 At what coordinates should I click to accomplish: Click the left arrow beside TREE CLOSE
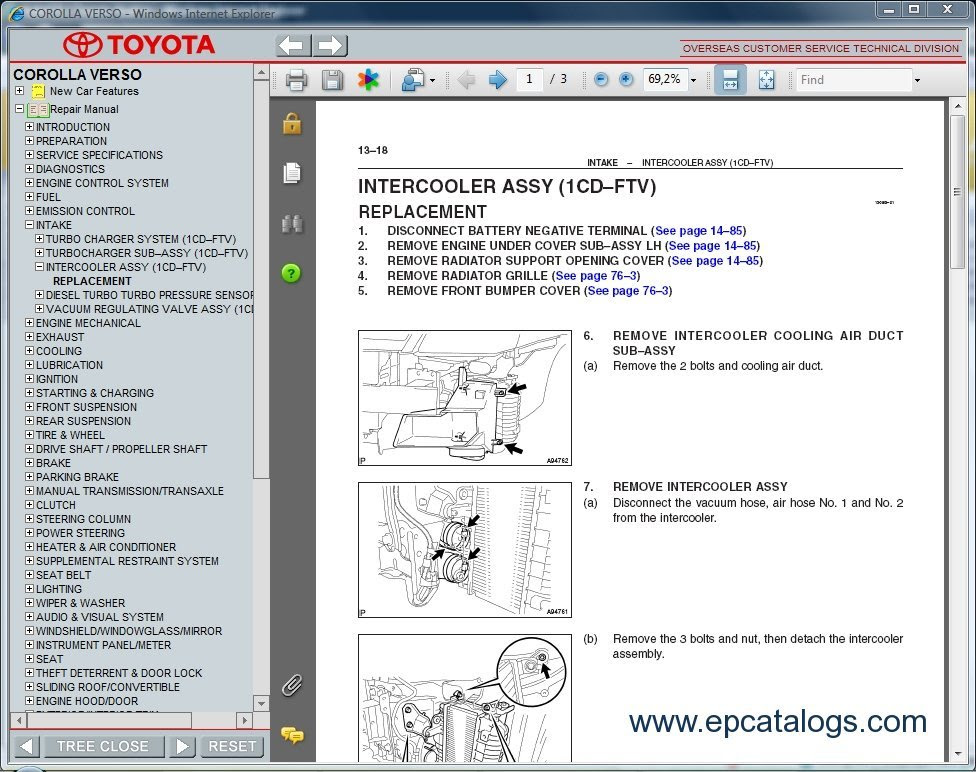click(26, 746)
